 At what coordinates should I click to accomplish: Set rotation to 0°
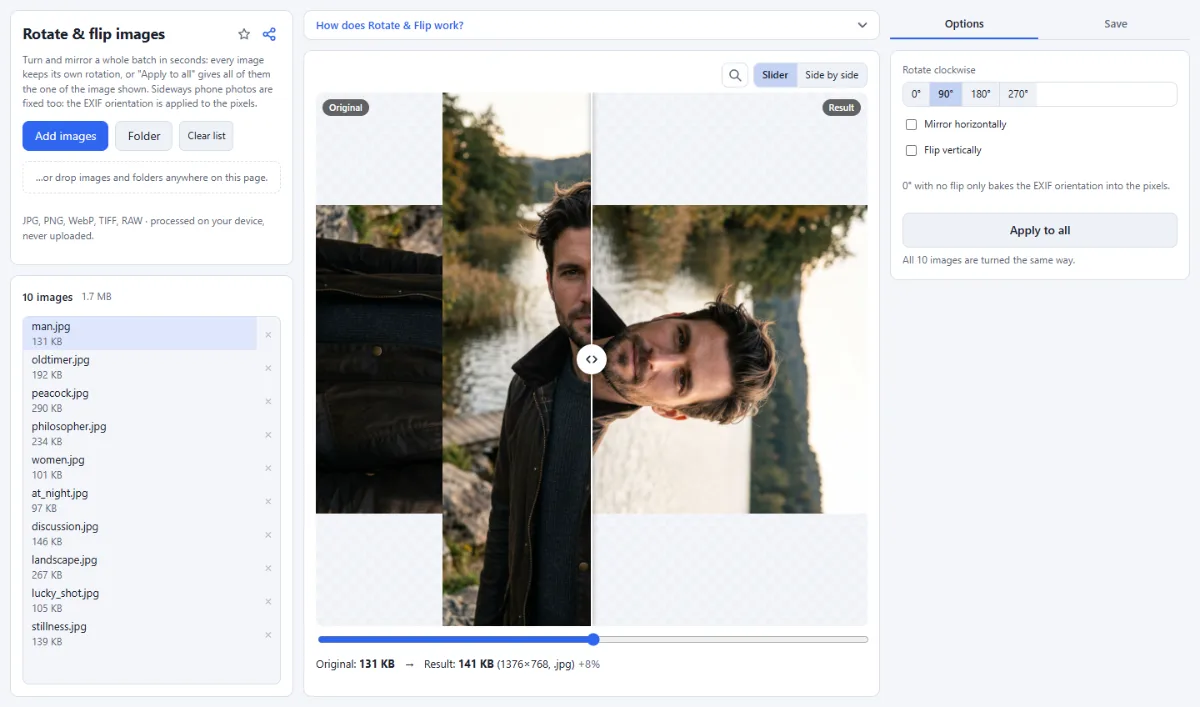[x=916, y=94]
